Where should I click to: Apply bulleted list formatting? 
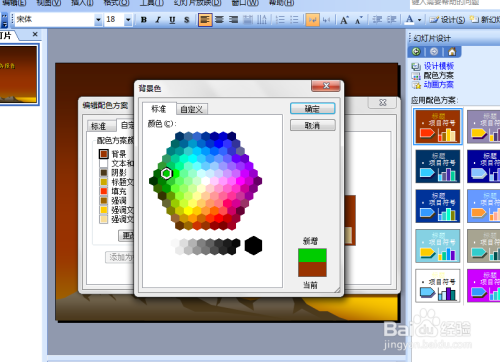pyautogui.click(x=294, y=20)
